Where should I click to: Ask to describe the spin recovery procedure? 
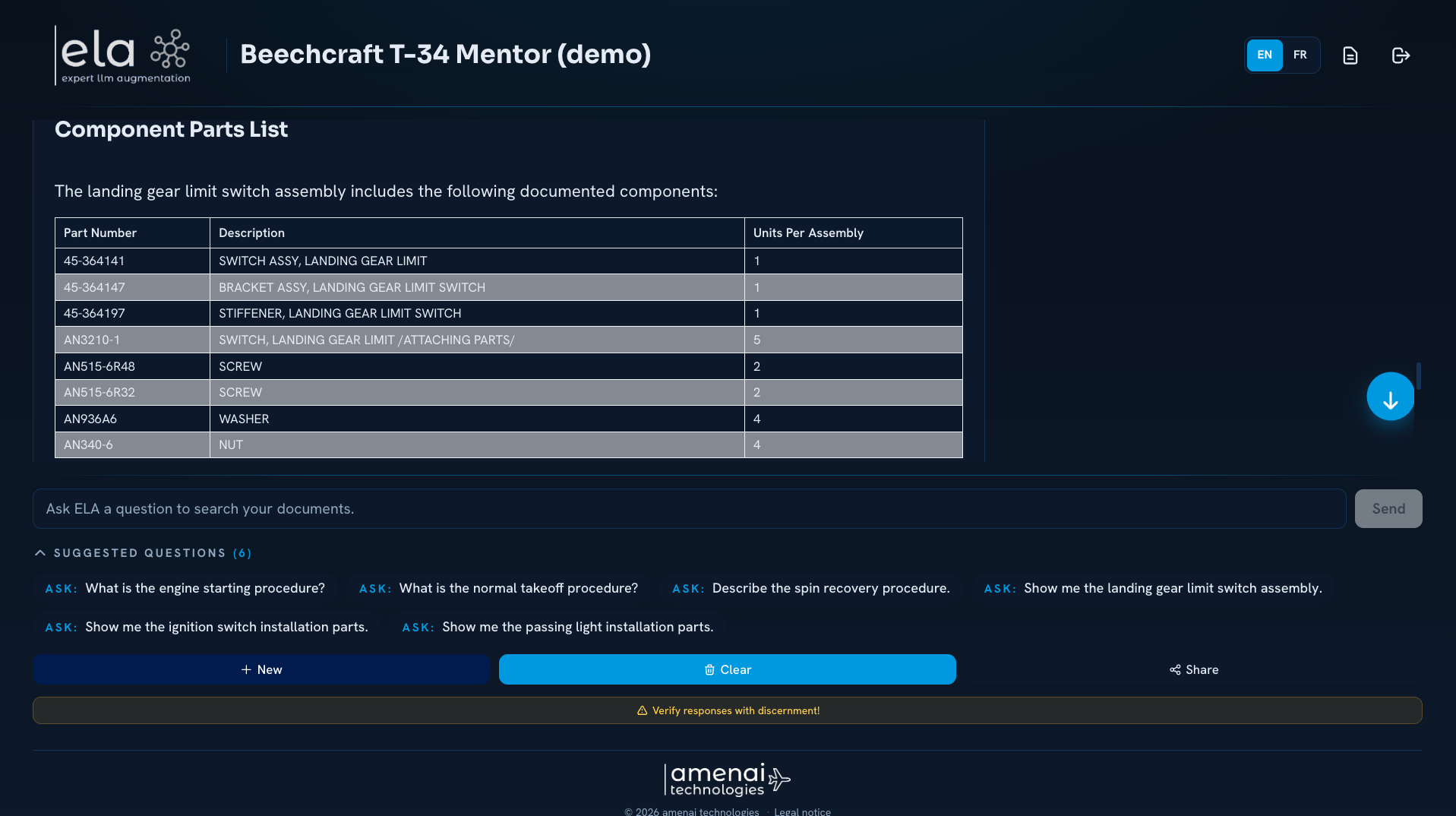(x=811, y=588)
